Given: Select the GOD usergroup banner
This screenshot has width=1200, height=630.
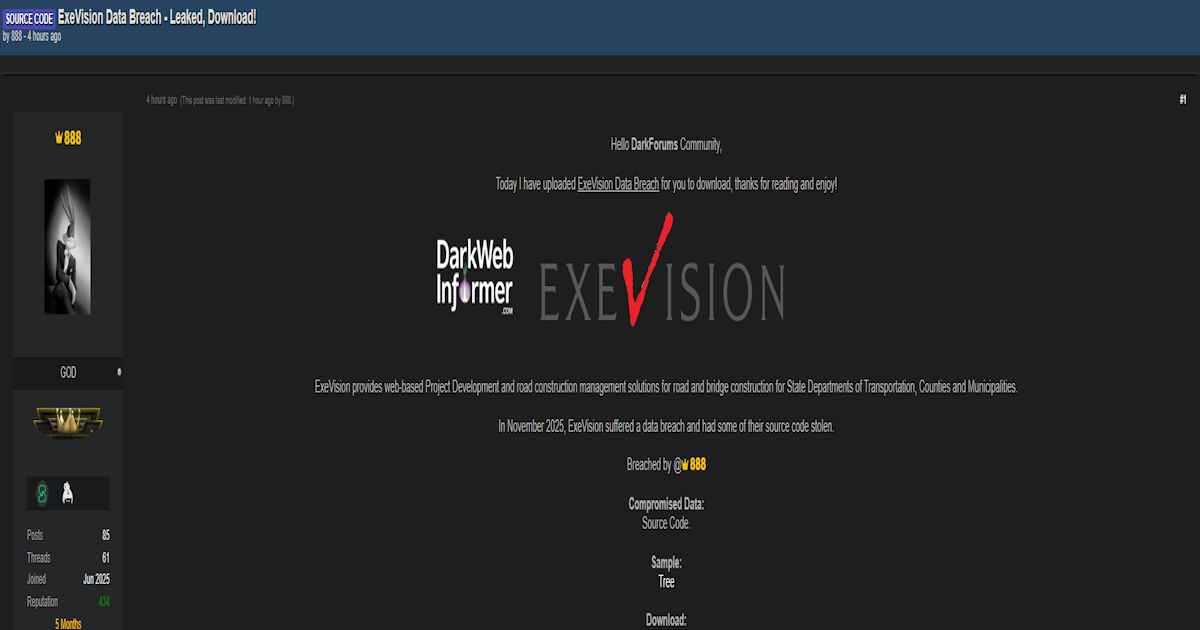Looking at the screenshot, I should (x=68, y=372).
